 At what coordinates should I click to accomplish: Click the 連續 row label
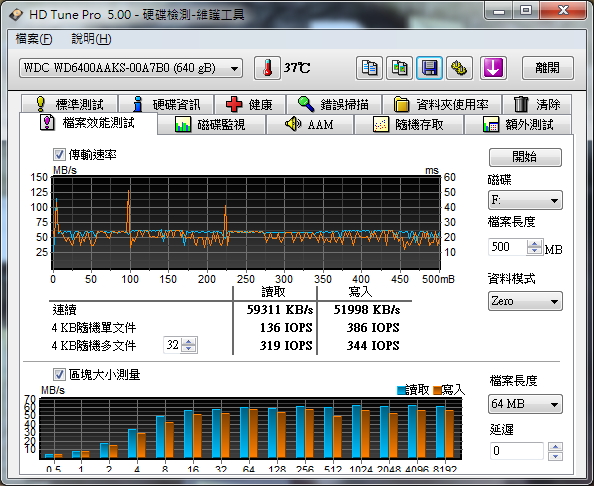(x=64, y=310)
